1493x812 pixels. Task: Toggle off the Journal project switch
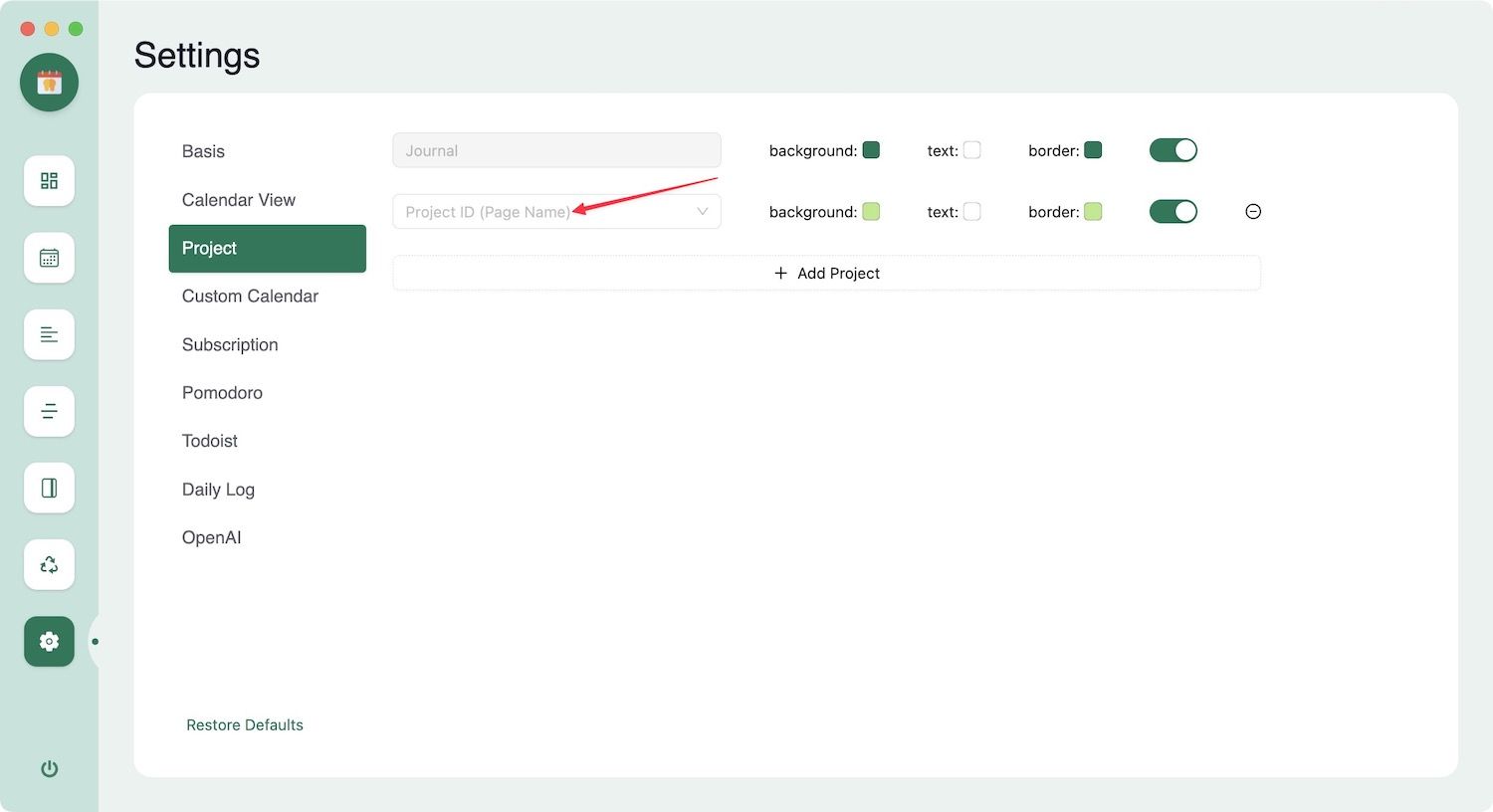1173,150
